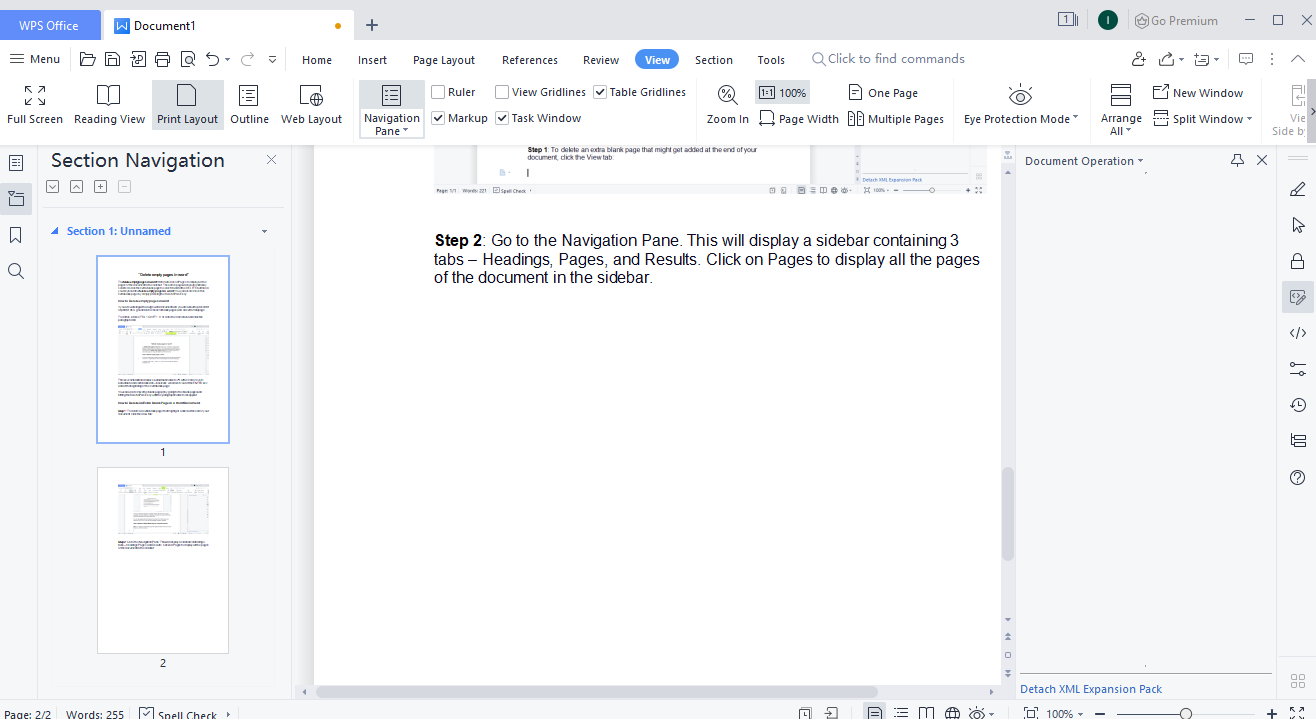Screen dimensions: 1316x719
Task: Uncheck Table Gridlines
Action: click(x=599, y=91)
